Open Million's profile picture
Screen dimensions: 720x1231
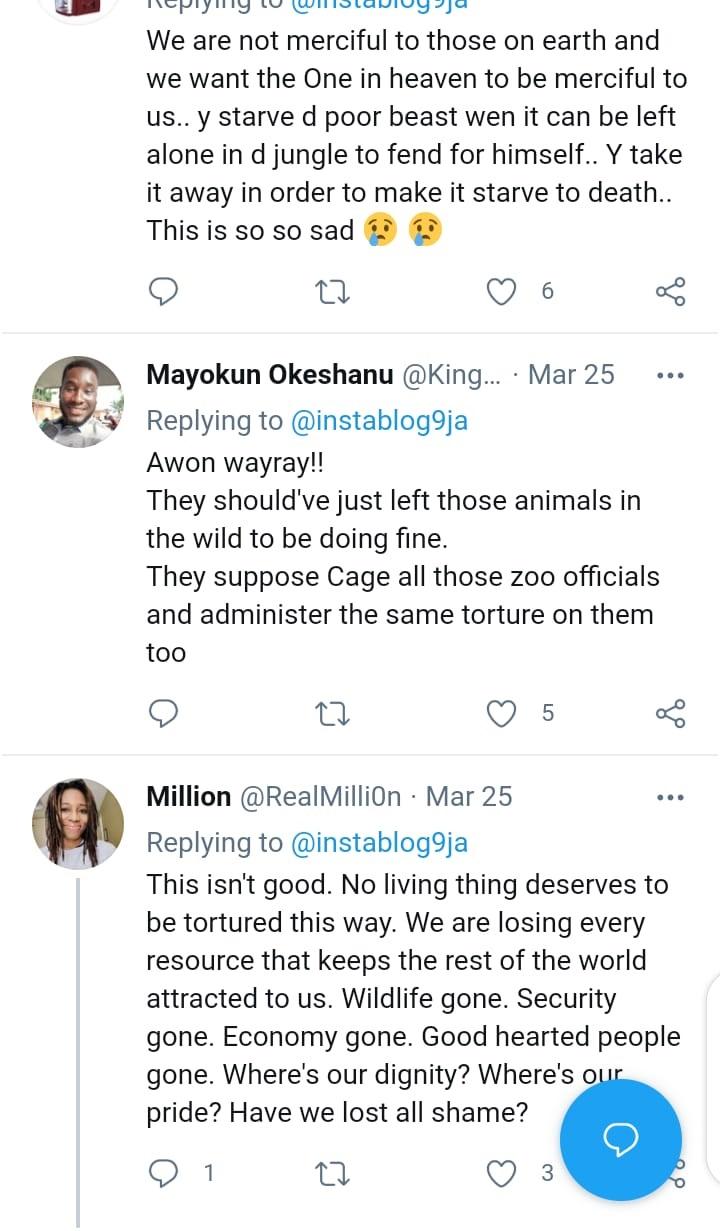tap(78, 823)
